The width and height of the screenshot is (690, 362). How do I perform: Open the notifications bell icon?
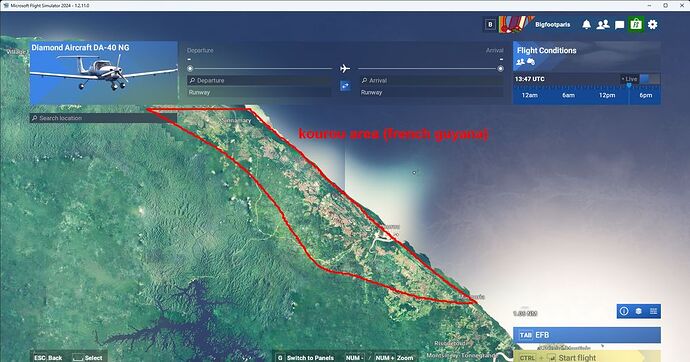pyautogui.click(x=586, y=25)
